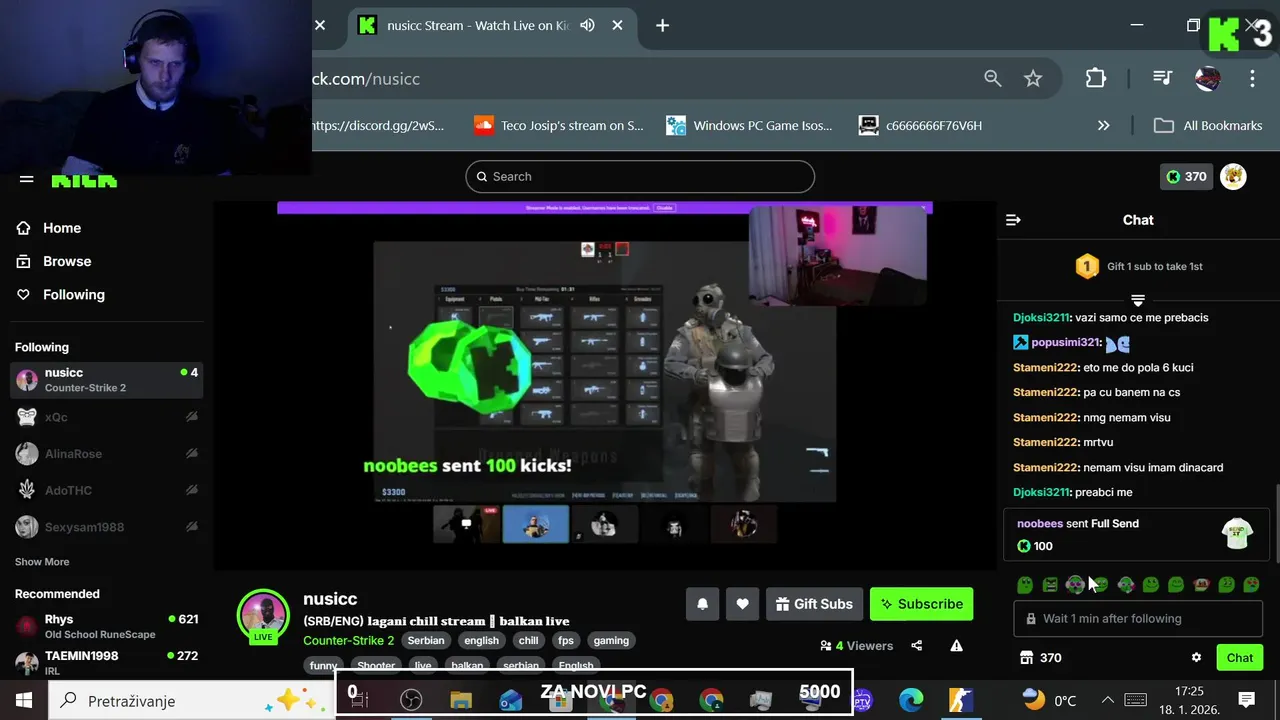Screen dimensions: 1280x720
Task: Open nusicc channel in Following list
Action: click(106, 380)
